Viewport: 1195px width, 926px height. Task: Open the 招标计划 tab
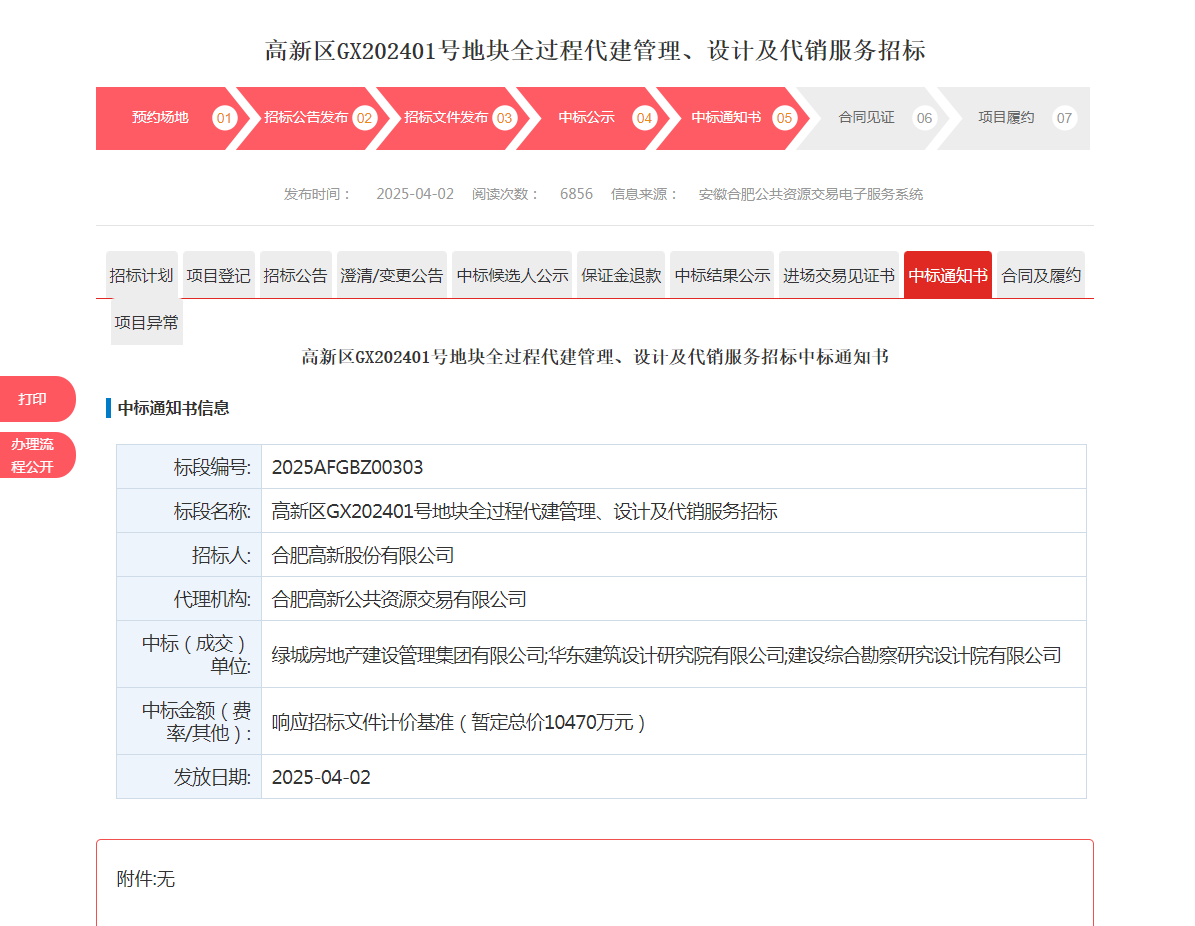coord(142,275)
